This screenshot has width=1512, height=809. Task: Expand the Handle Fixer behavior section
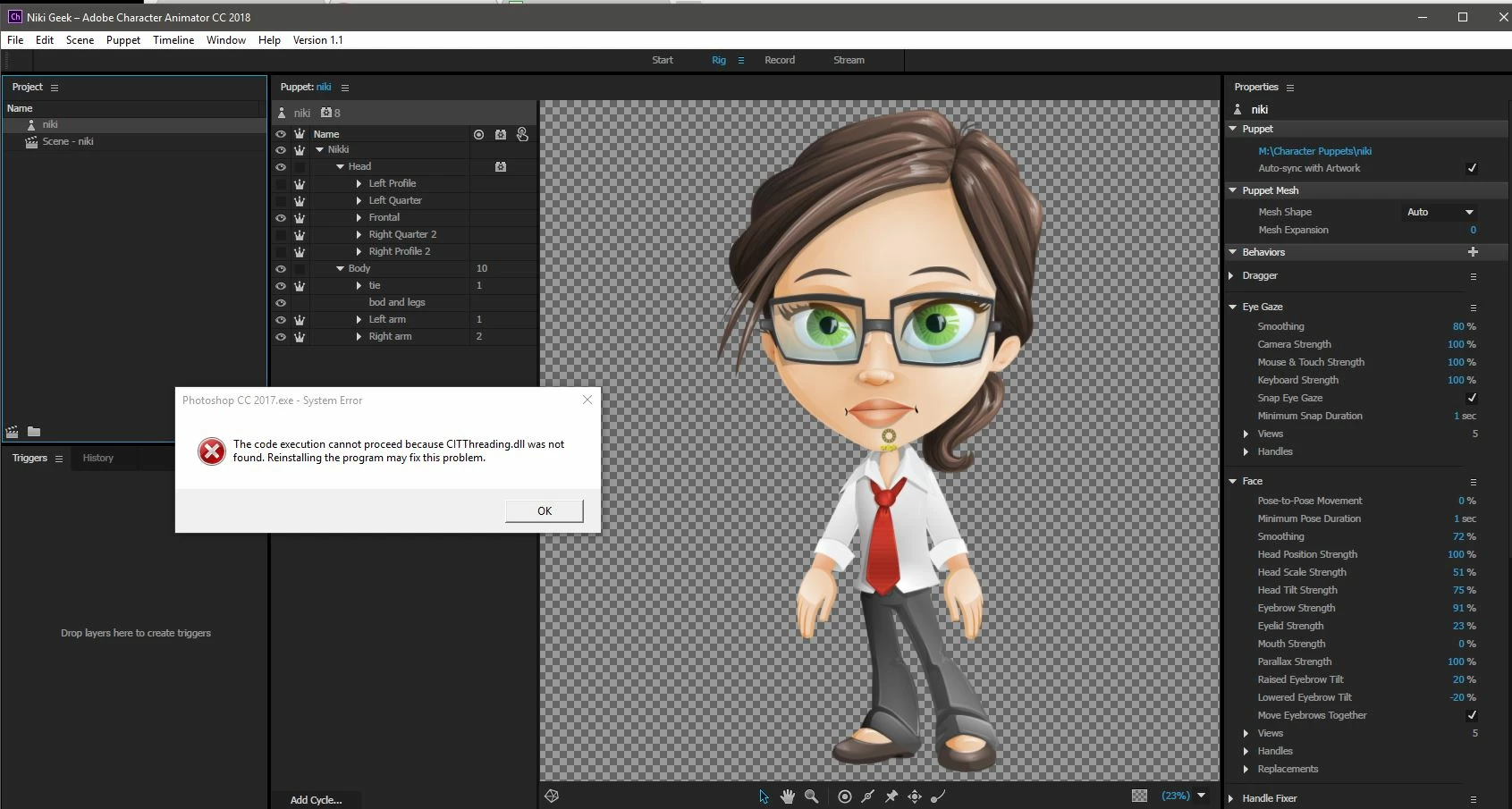click(1231, 798)
